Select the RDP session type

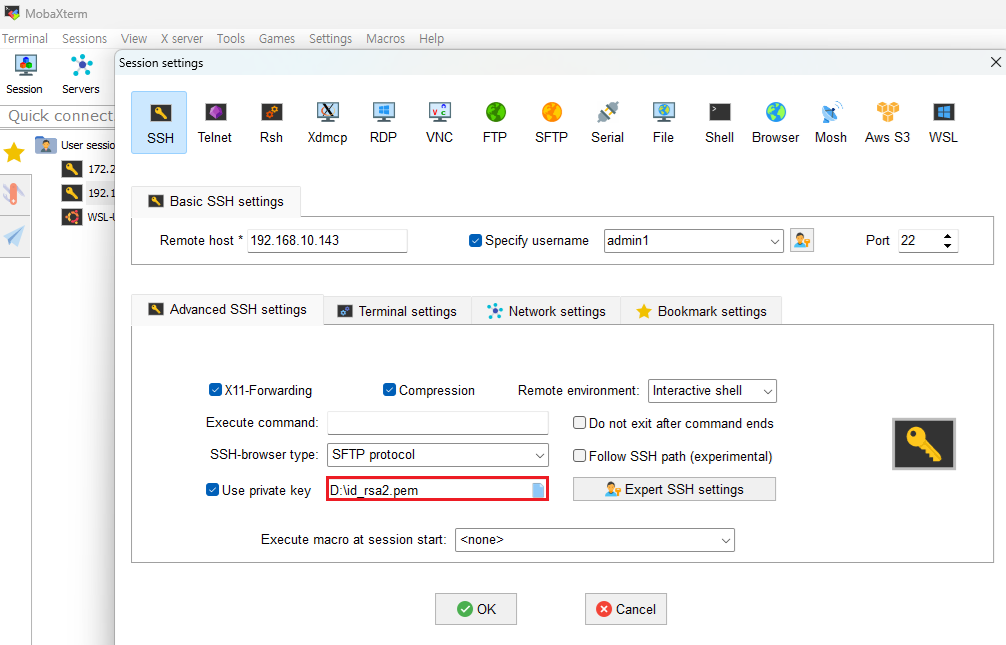(383, 122)
